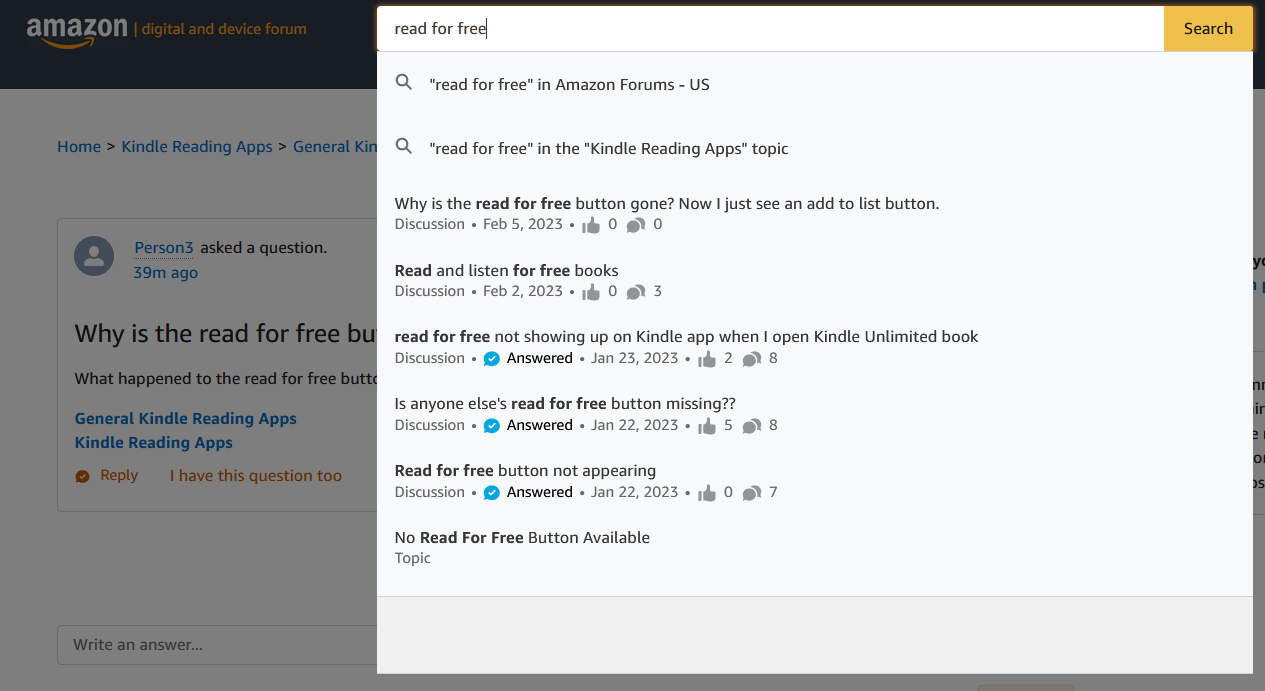Open "No Read For Free Button Available" topic
The height and width of the screenshot is (691, 1265).
coord(522,537)
